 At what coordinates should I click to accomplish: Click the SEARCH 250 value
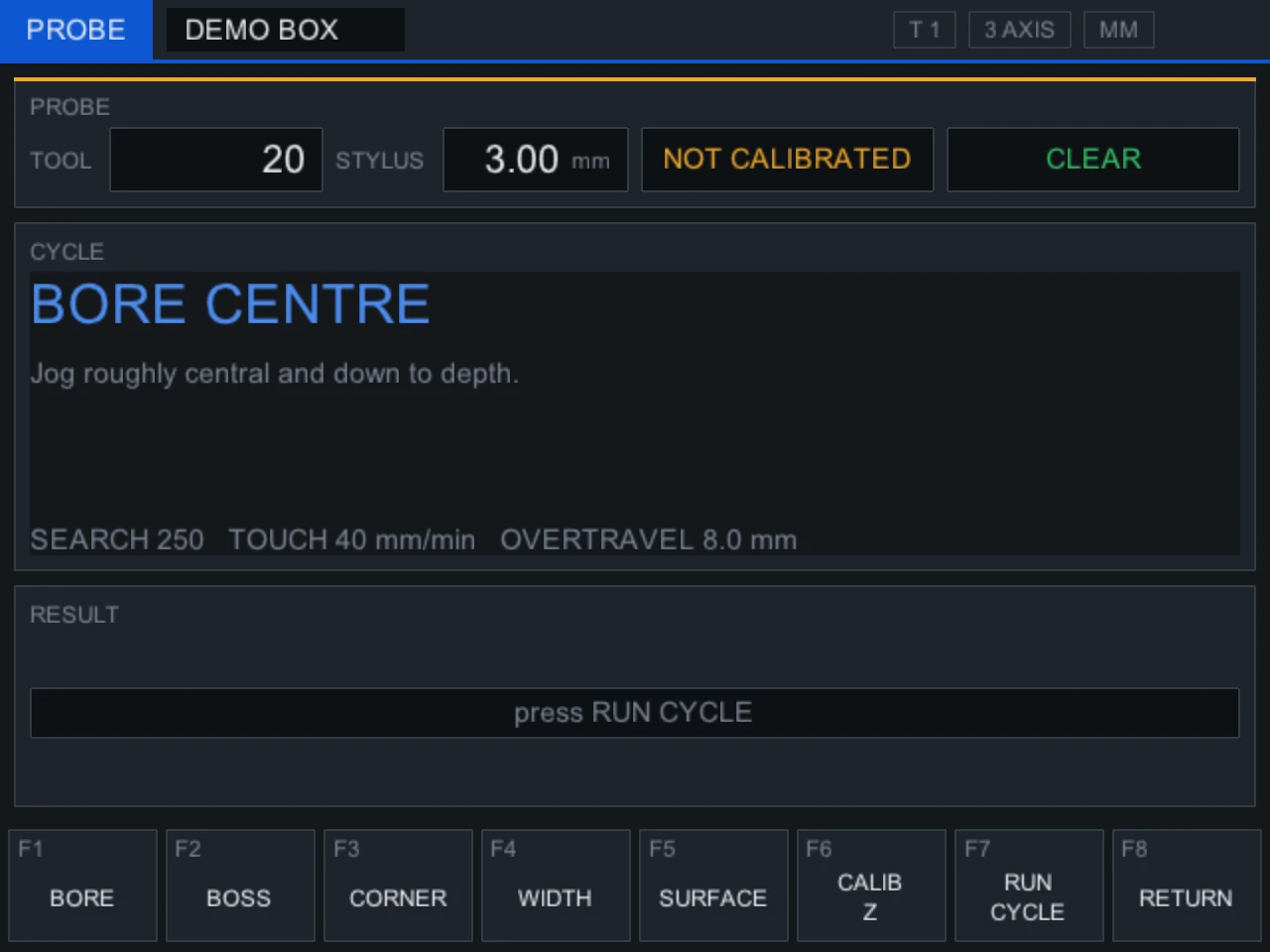117,539
